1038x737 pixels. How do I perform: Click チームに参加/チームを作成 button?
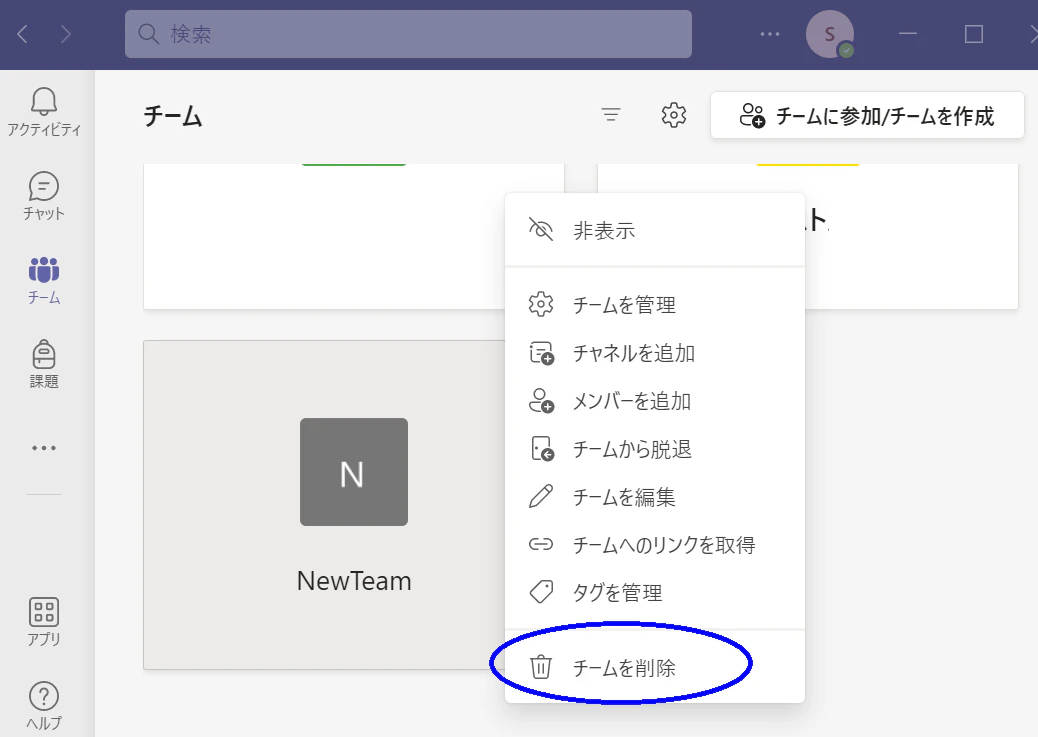[x=867, y=115]
